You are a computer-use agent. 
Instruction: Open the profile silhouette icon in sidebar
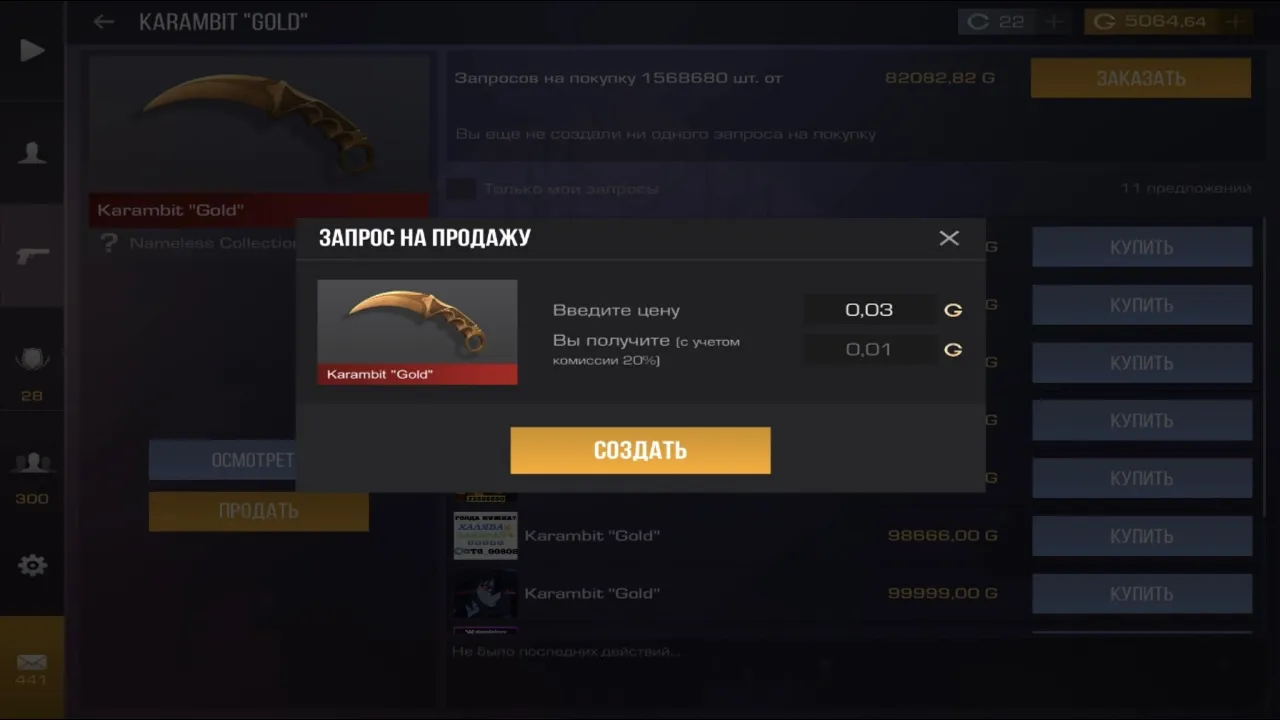coord(32,153)
